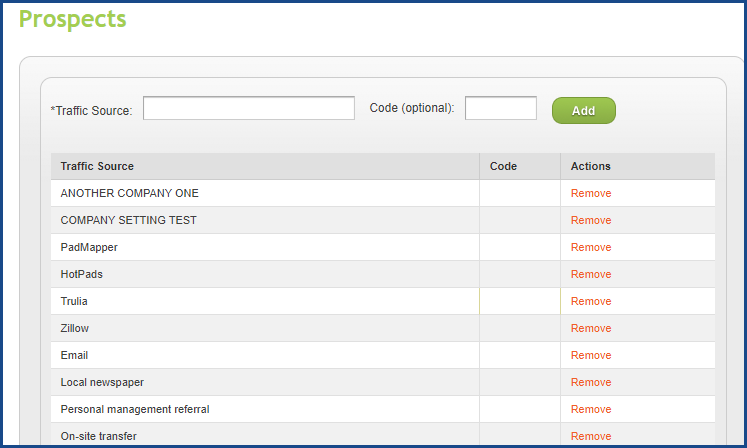Click the Prospects page heading
Viewport: 747px width, 448px height.
[72, 20]
